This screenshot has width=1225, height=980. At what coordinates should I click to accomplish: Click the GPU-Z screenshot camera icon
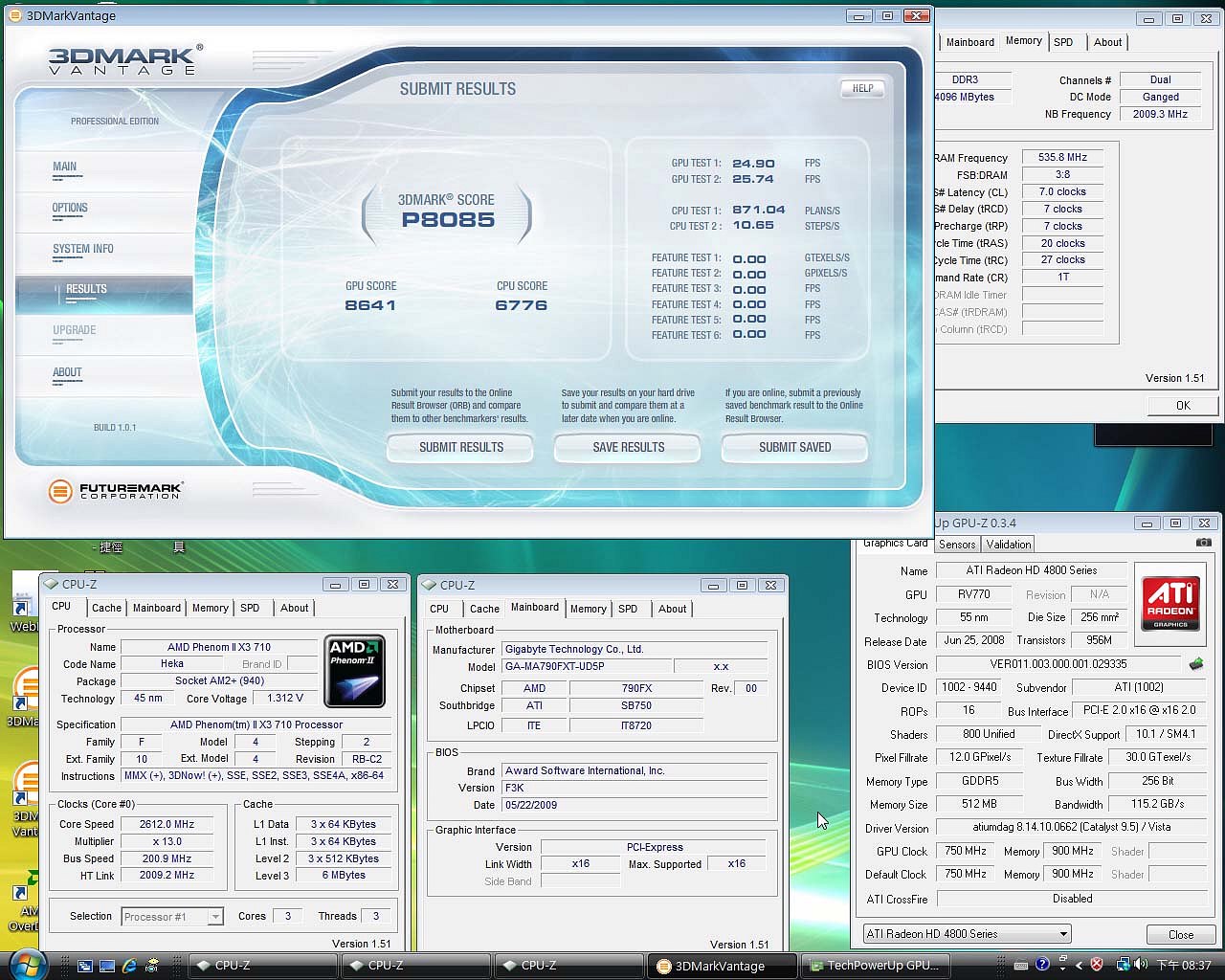pos(1203,543)
